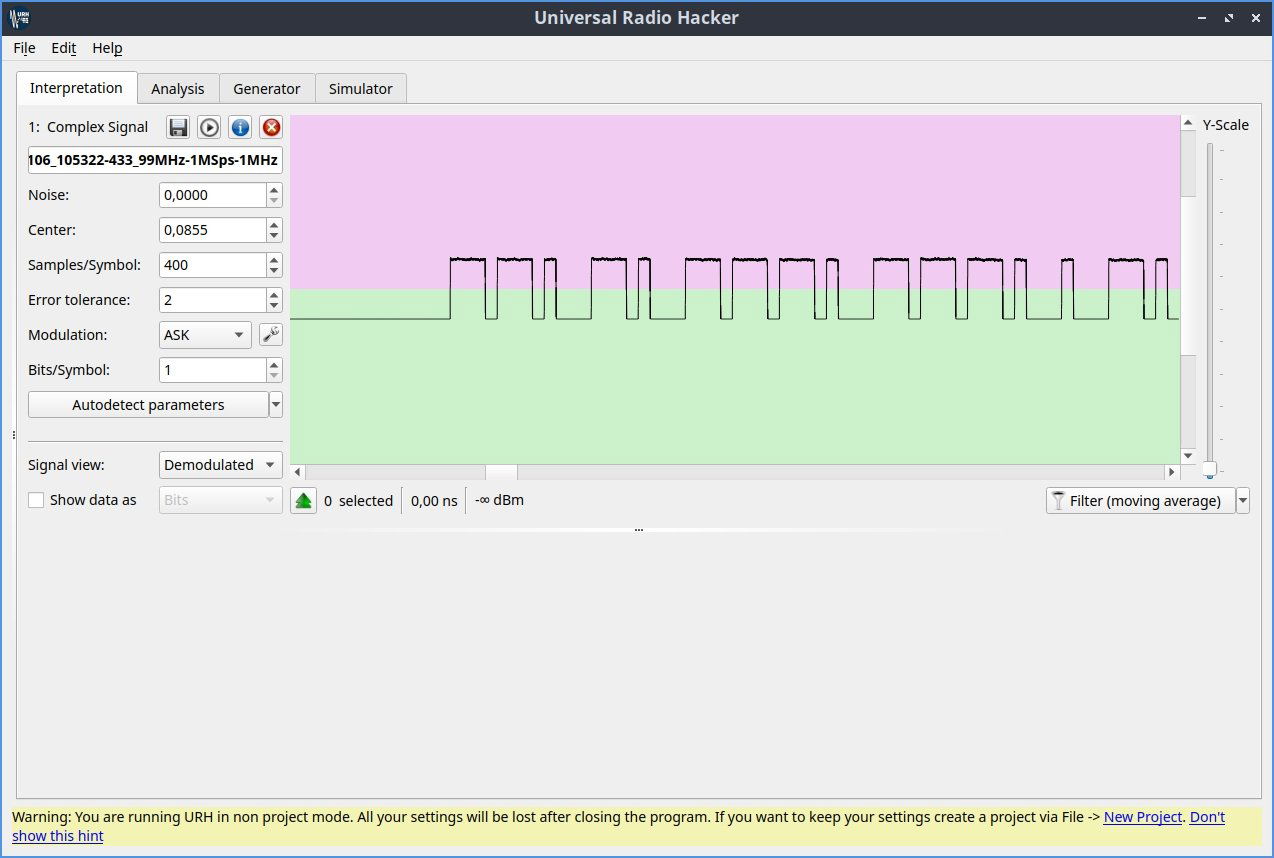Enable the Show data as checkbox
This screenshot has height=858, width=1274.
coord(36,500)
